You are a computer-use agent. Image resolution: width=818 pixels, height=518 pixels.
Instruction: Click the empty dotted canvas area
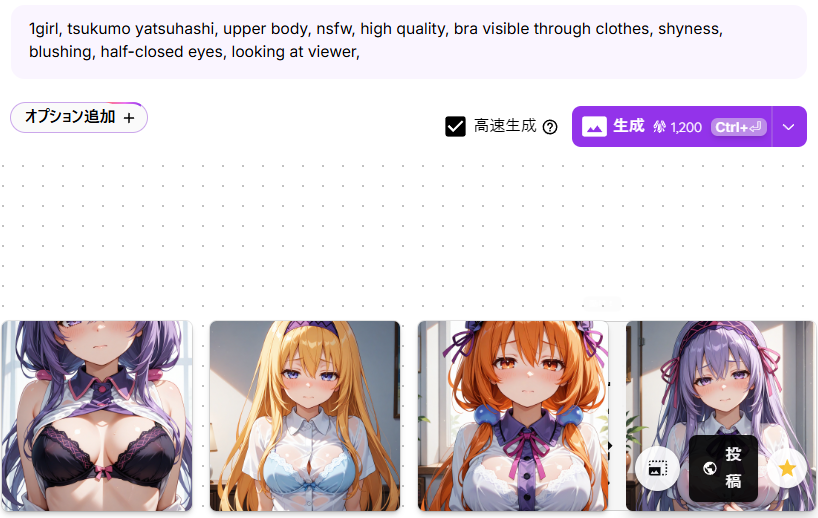coord(409,235)
